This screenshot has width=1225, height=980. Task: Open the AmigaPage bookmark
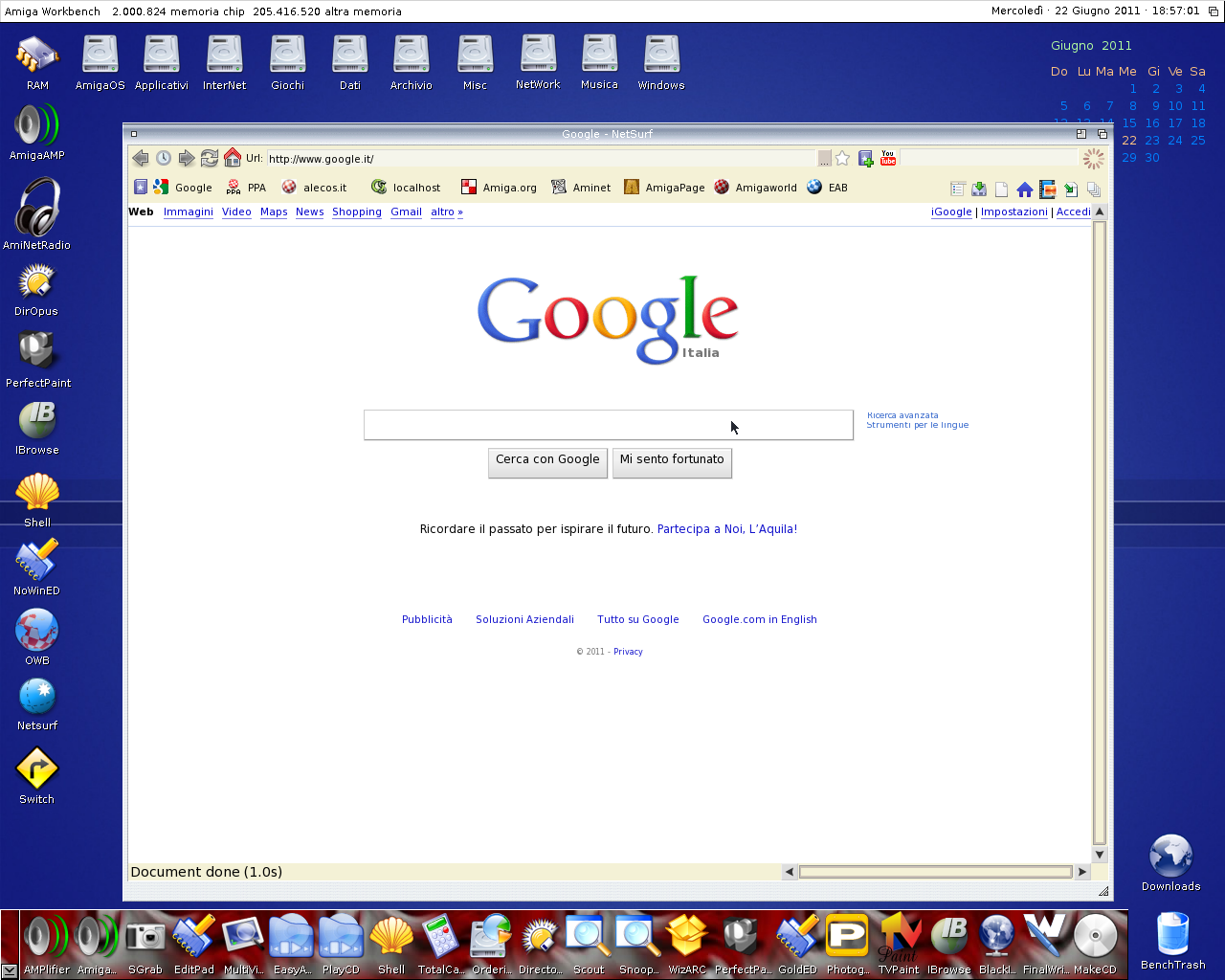[664, 188]
